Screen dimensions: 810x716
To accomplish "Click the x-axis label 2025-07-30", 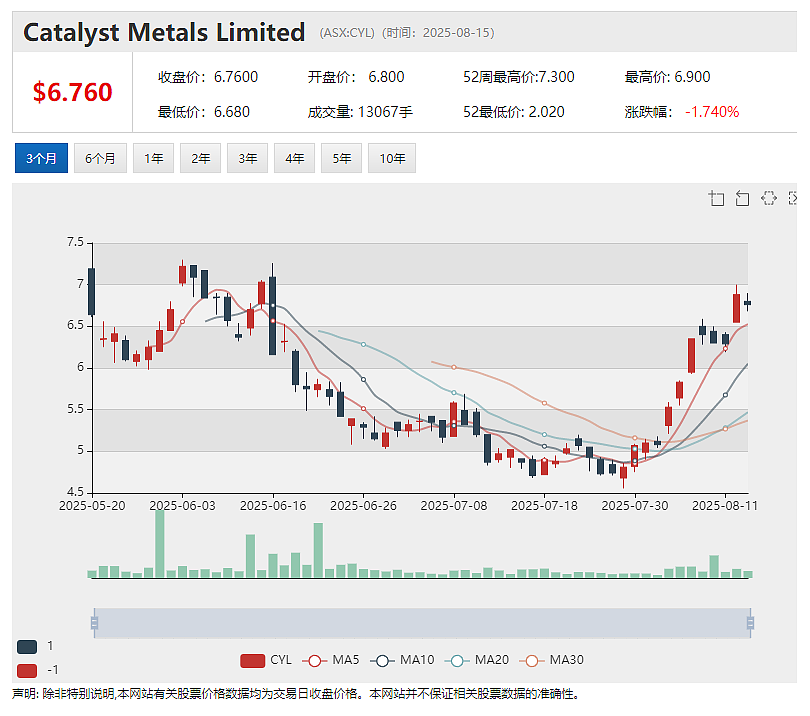I will [634, 505].
